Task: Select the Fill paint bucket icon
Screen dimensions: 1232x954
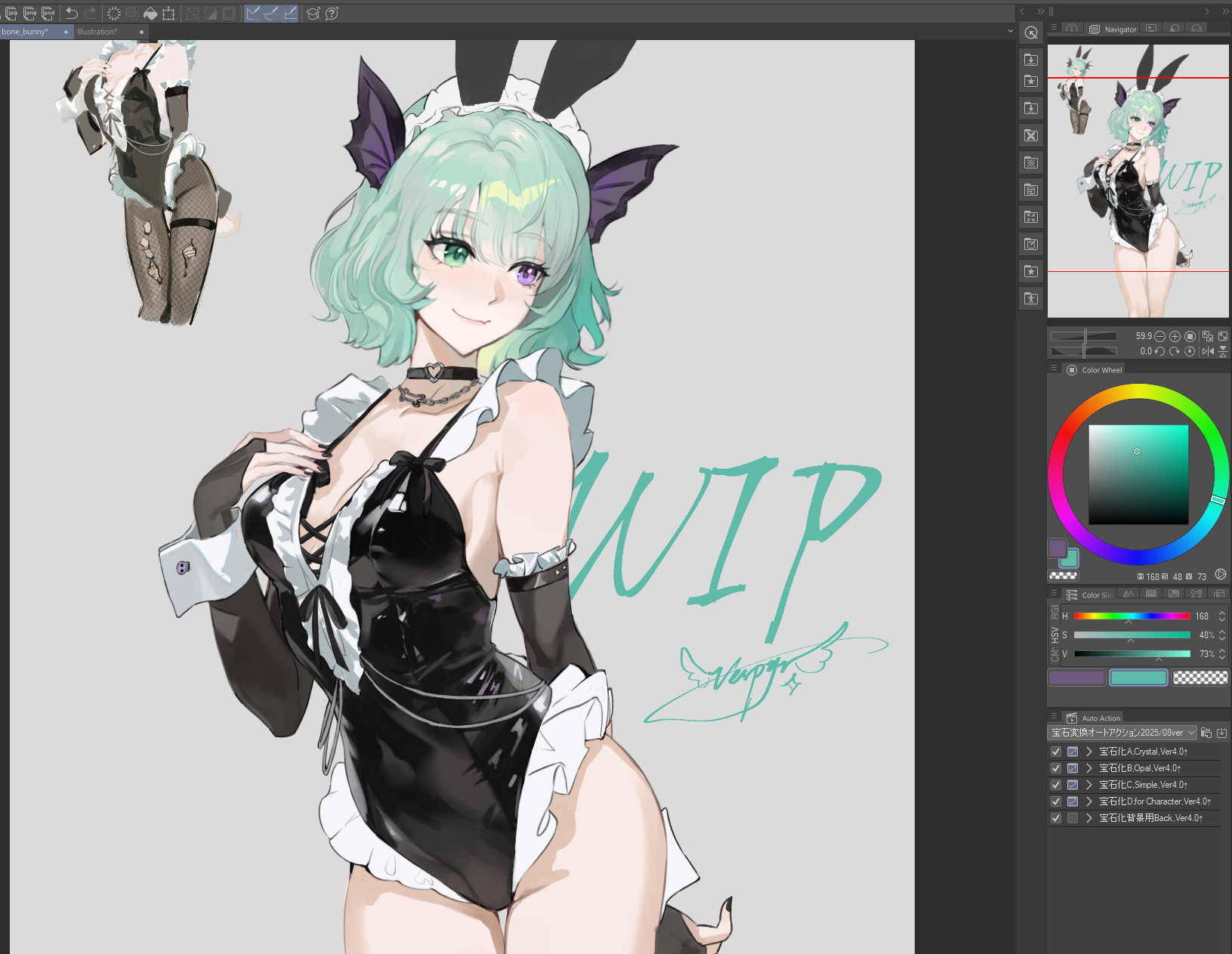Action: click(150, 14)
